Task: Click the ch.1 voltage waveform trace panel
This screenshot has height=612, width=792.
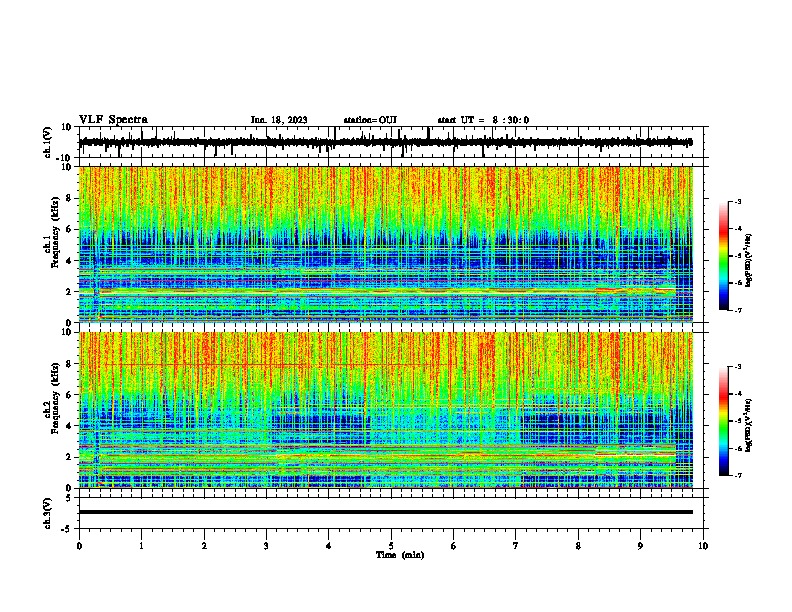Action: click(393, 142)
